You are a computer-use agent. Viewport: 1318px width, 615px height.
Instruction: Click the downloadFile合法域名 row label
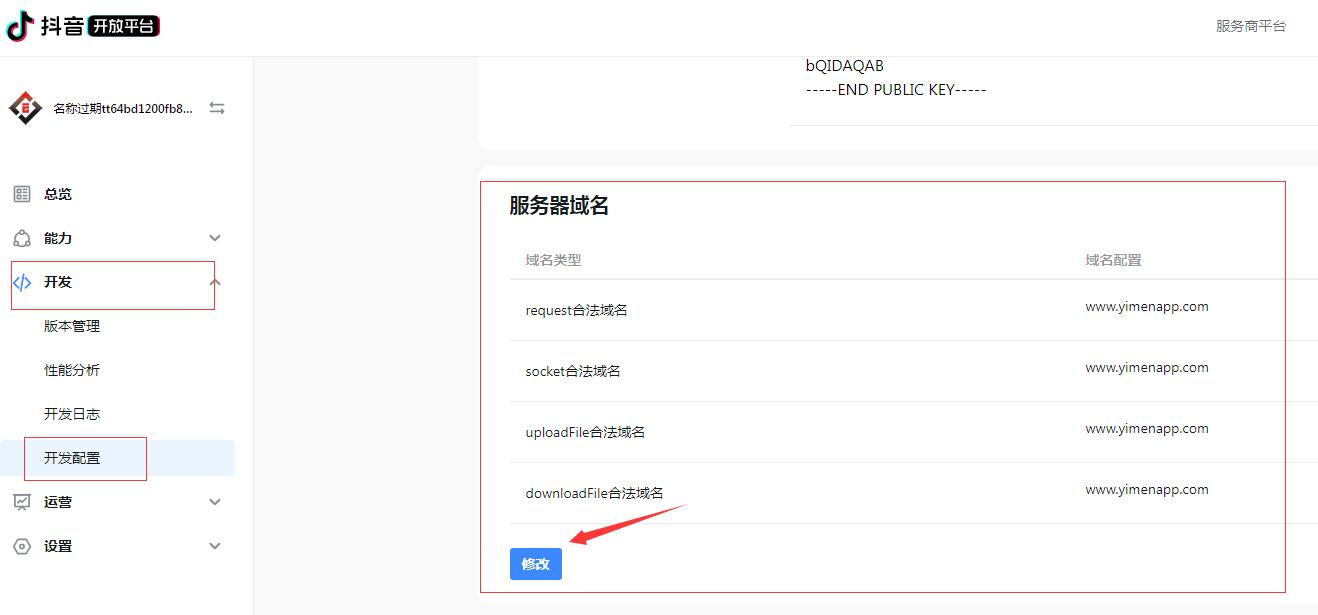click(x=594, y=493)
